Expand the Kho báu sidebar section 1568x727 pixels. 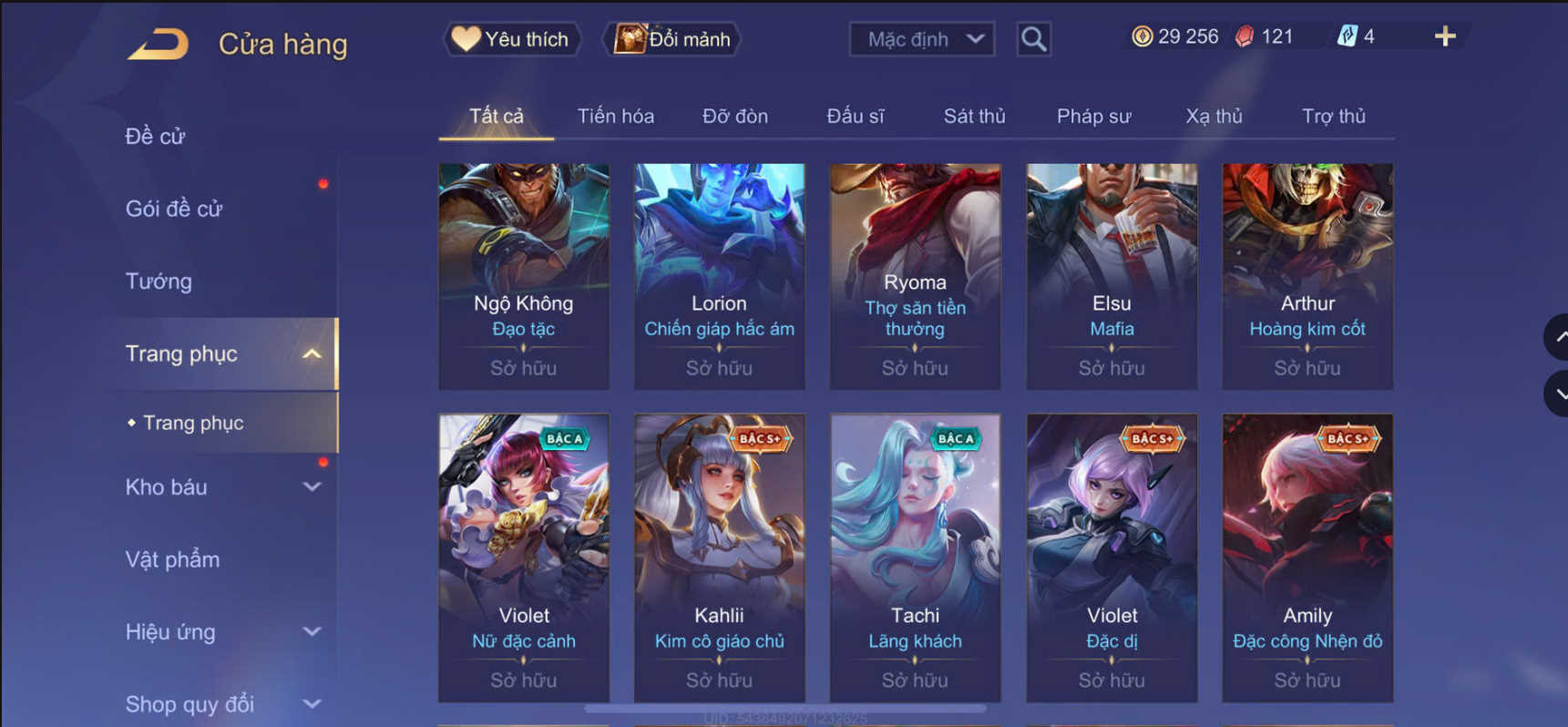pyautogui.click(x=312, y=487)
